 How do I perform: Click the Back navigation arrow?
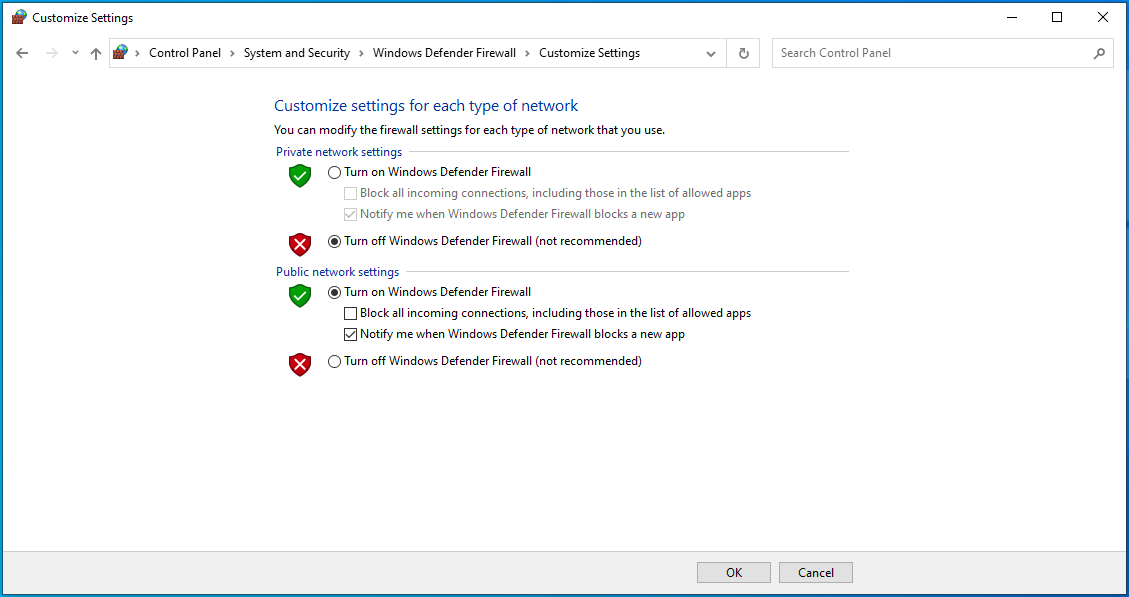[22, 53]
